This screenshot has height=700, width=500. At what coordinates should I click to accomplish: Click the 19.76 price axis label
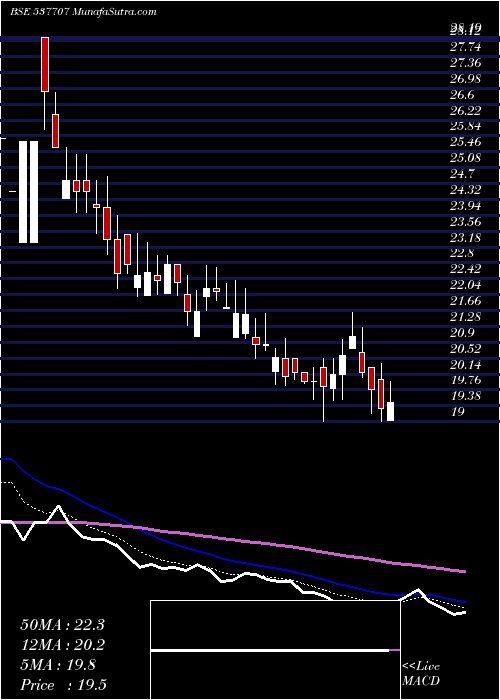[x=466, y=380]
